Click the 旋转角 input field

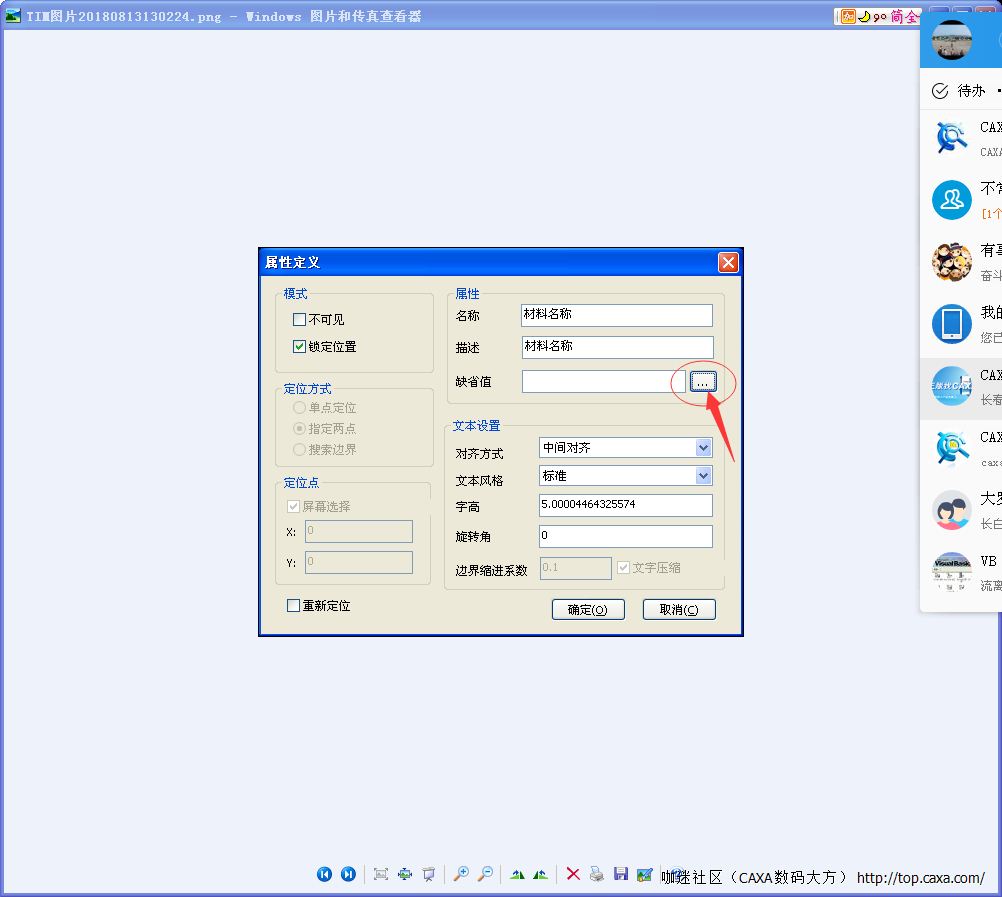pyautogui.click(x=625, y=536)
